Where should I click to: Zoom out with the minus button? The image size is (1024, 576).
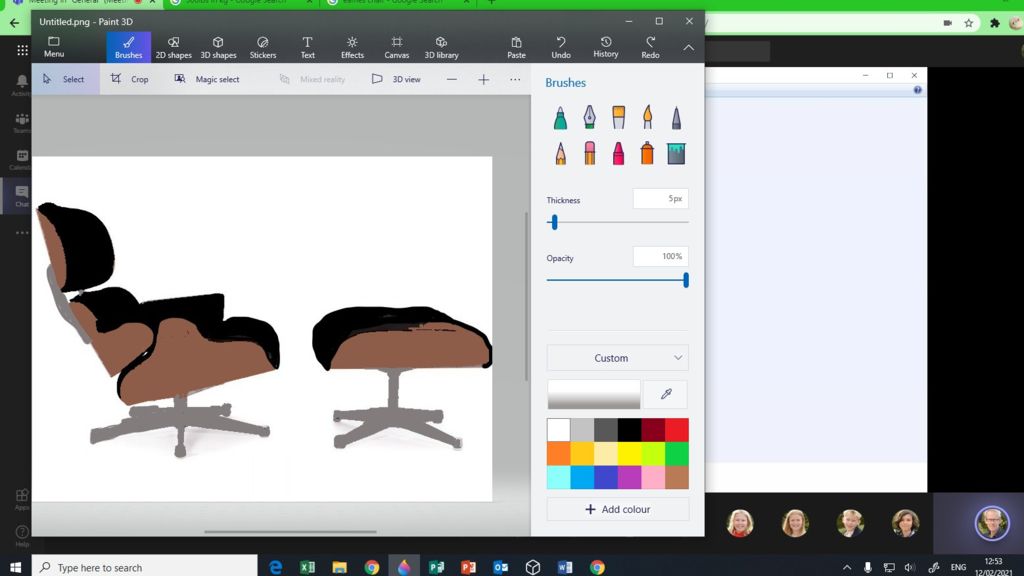tap(452, 80)
